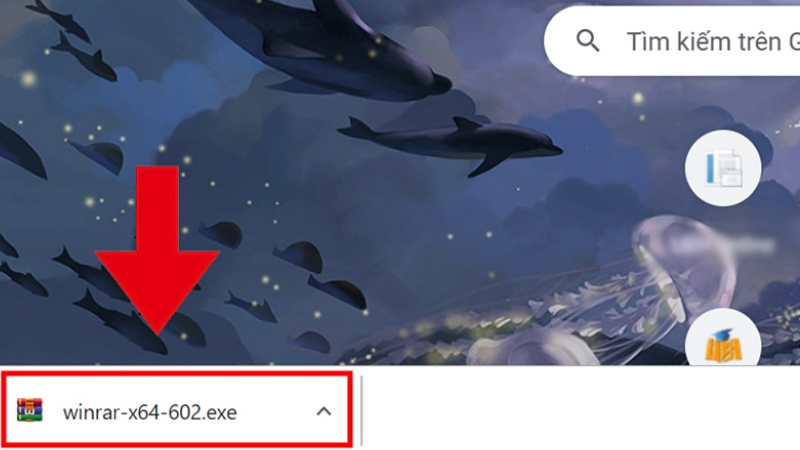The width and height of the screenshot is (800, 450).
Task: Click empty area of the download shelf
Action: (x=577, y=408)
